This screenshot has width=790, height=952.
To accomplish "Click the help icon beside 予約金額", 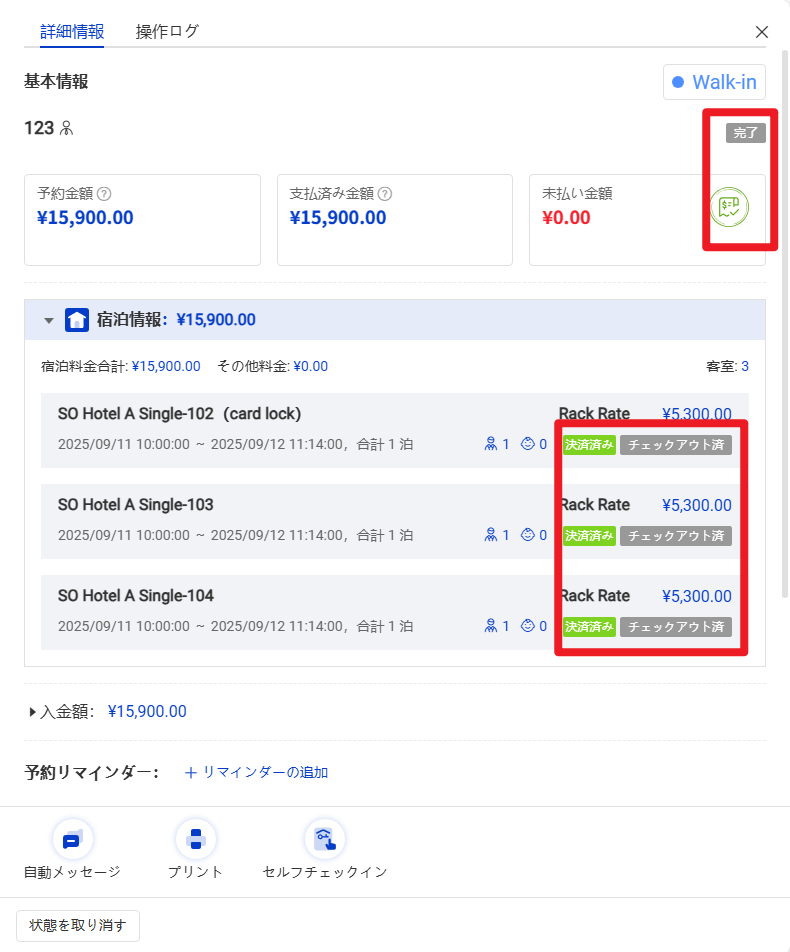I will (x=104, y=194).
